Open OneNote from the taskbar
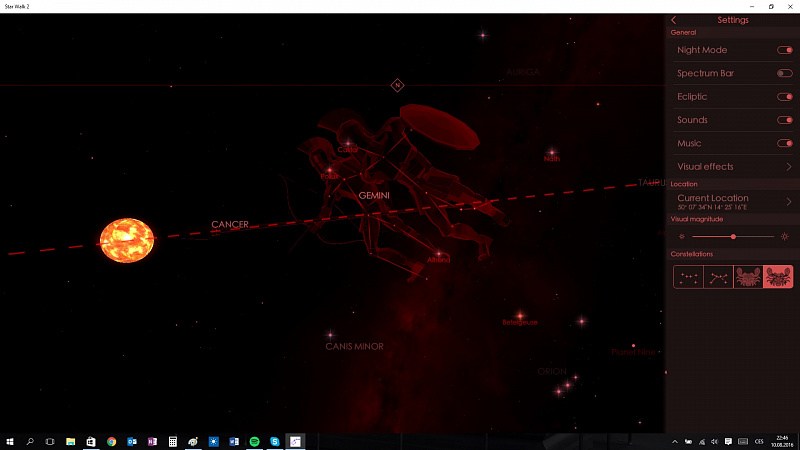 tap(152, 442)
